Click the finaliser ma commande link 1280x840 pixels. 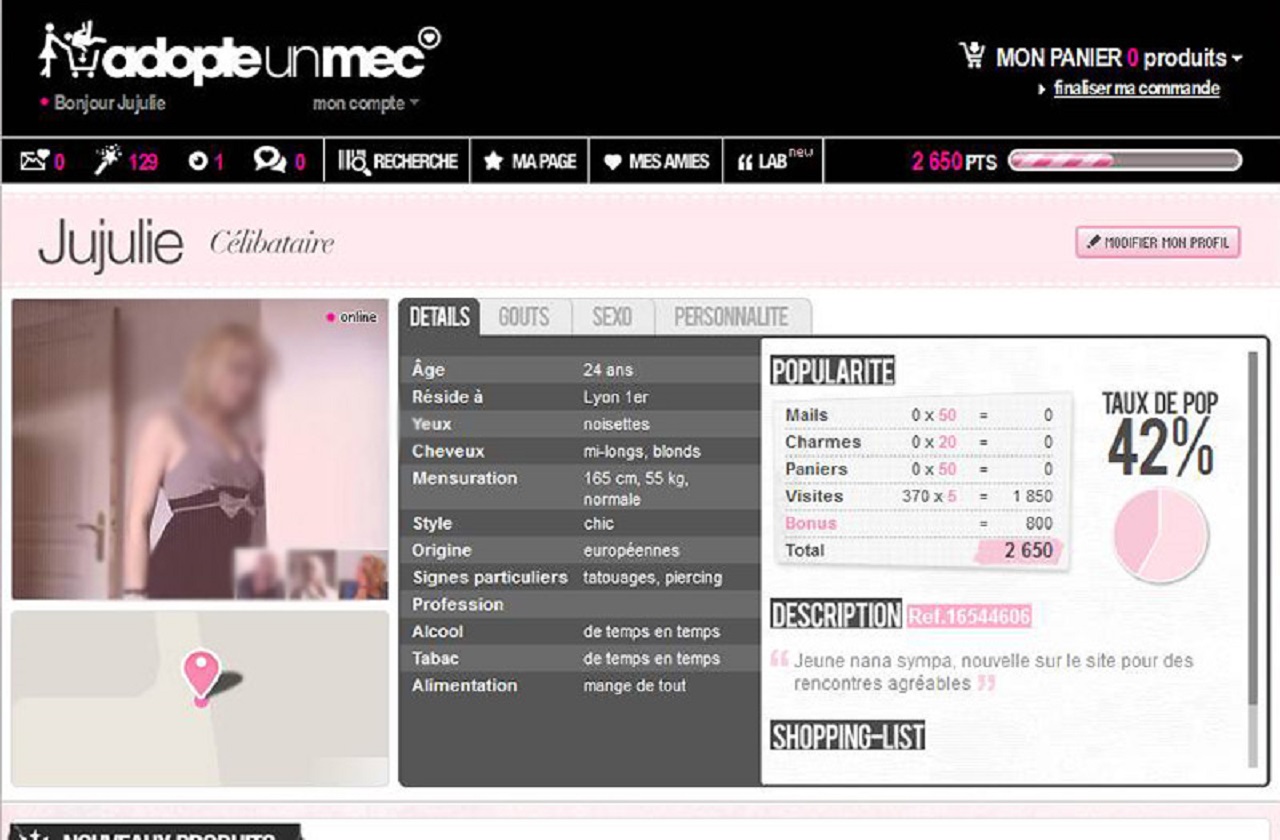(x=1136, y=88)
